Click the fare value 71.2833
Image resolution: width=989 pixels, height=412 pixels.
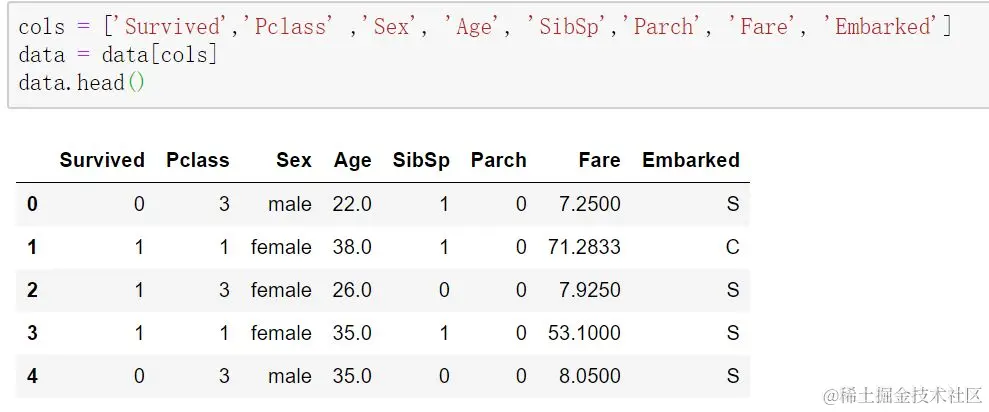584,247
